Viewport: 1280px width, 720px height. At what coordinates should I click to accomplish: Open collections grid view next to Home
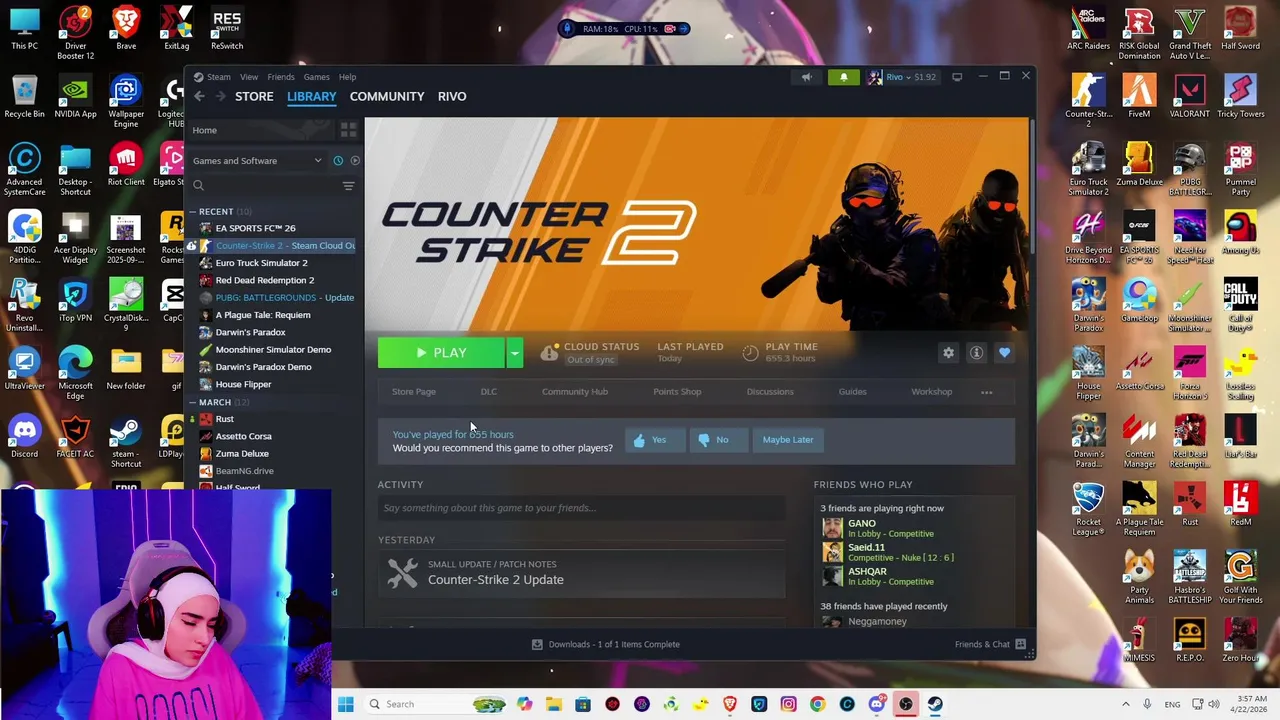[348, 130]
